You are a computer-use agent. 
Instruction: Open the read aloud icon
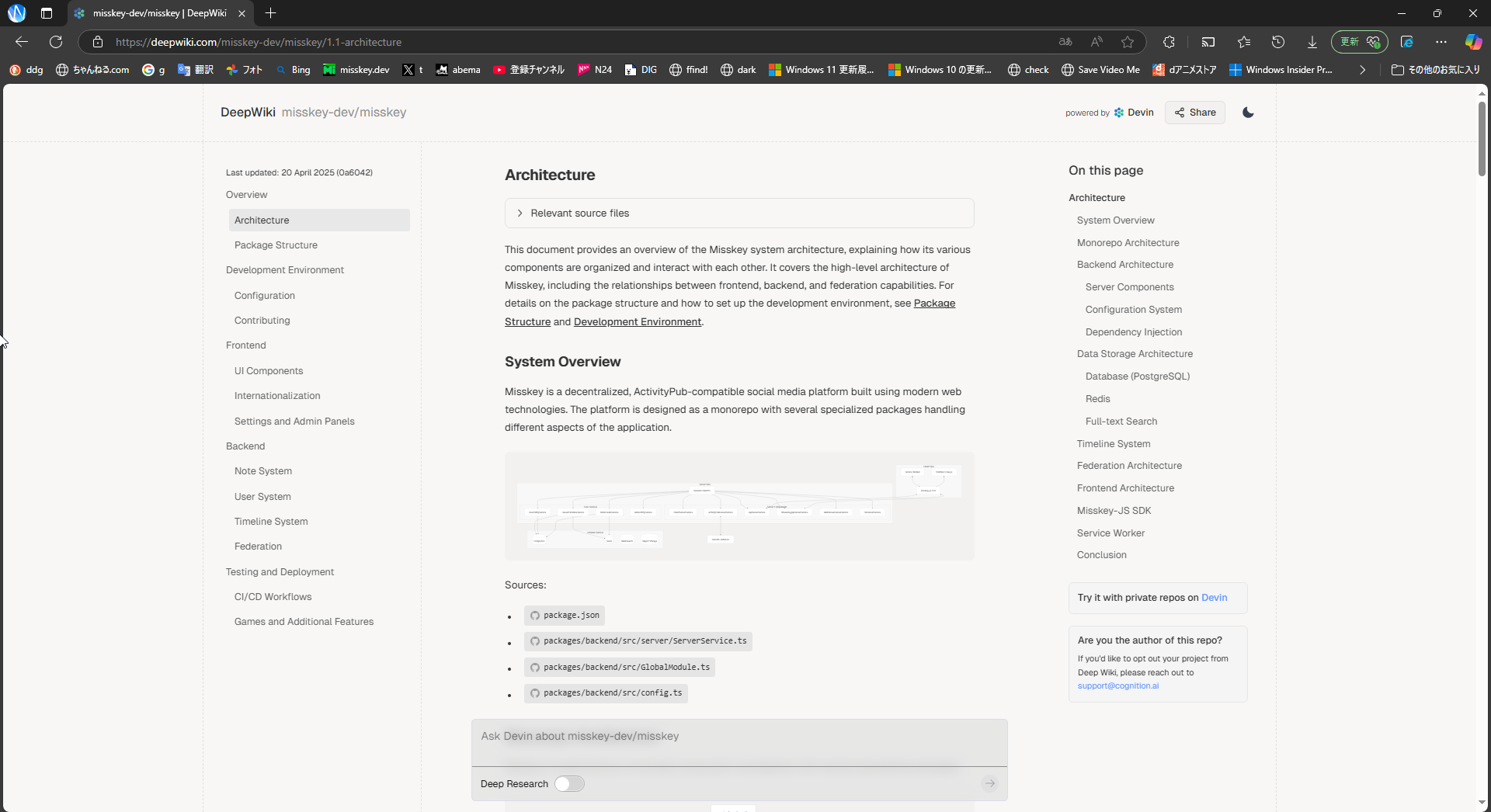(1097, 42)
